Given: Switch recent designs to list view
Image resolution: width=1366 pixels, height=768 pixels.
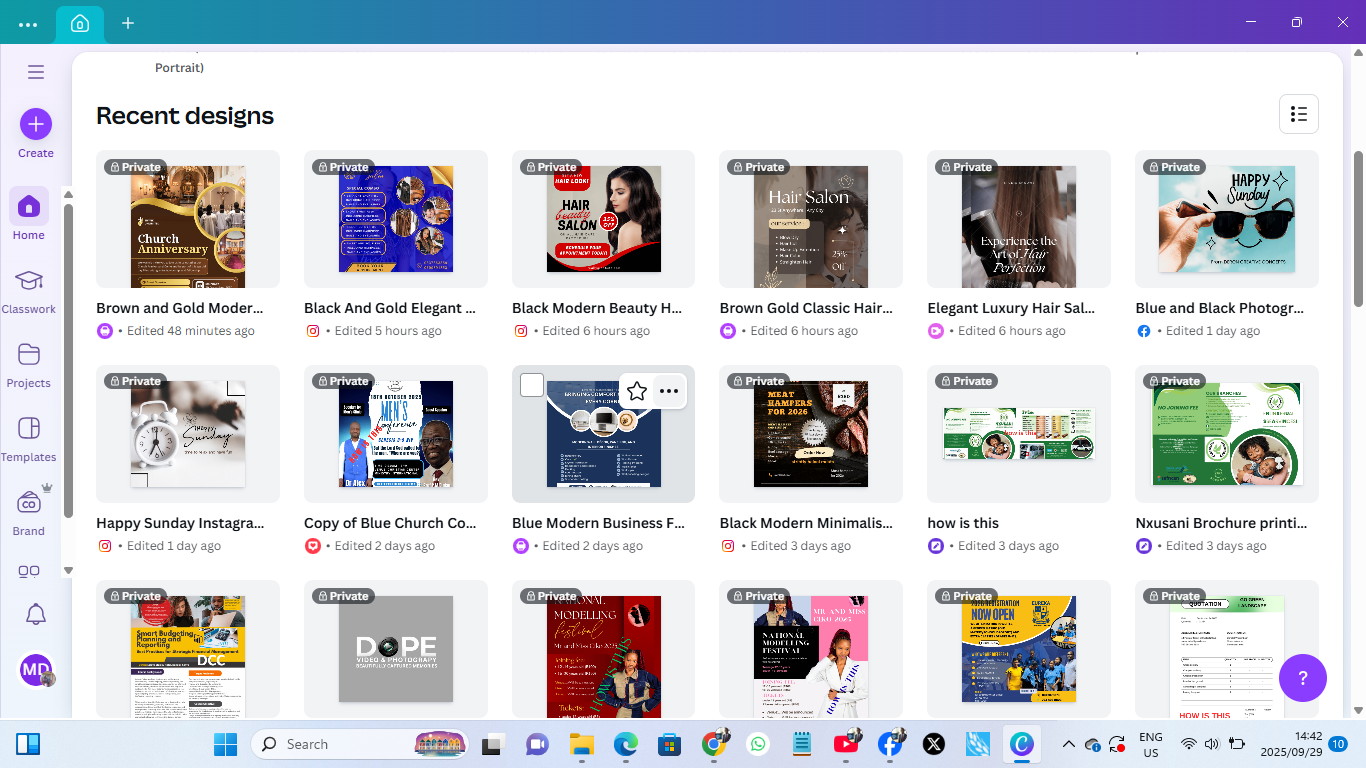Looking at the screenshot, I should (x=1298, y=114).
